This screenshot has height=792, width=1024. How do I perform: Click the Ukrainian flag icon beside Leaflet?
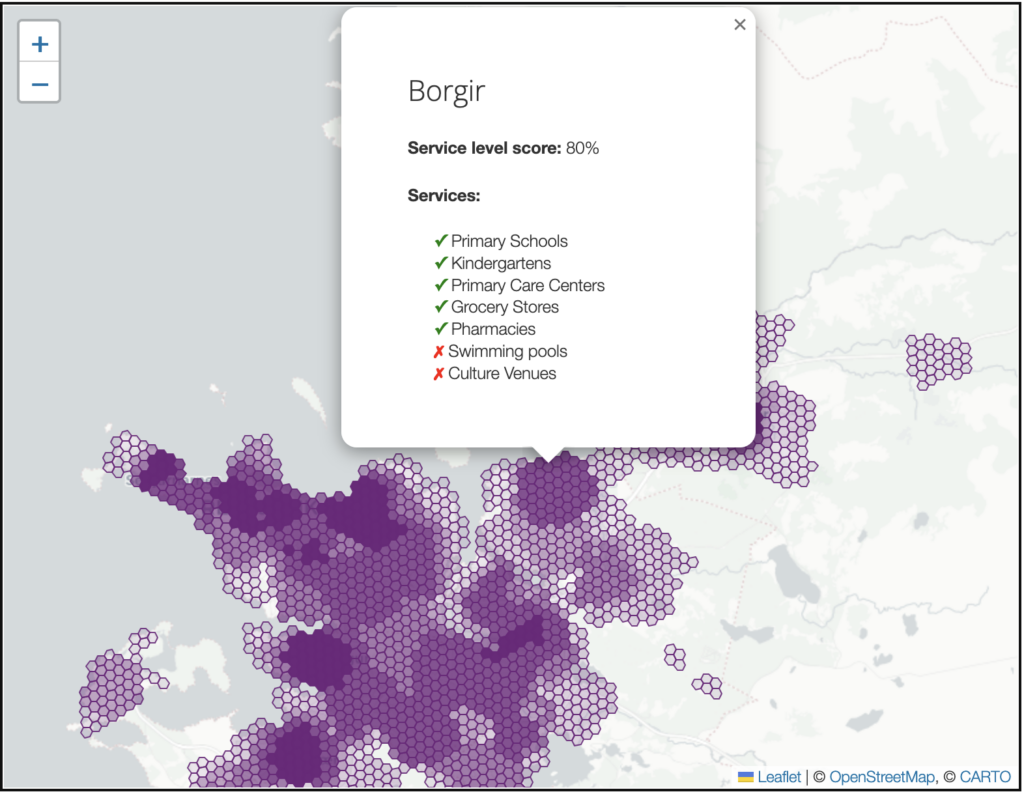(746, 777)
